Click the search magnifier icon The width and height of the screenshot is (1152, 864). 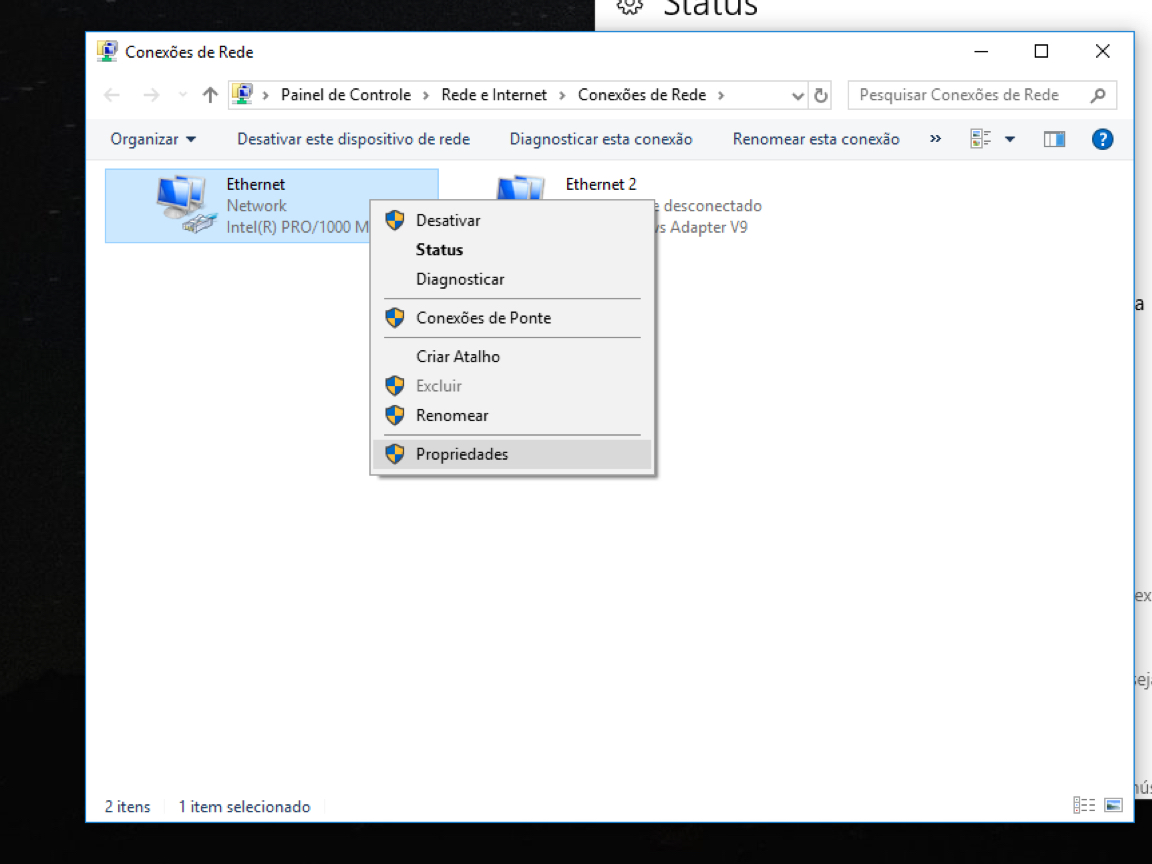pos(1098,95)
